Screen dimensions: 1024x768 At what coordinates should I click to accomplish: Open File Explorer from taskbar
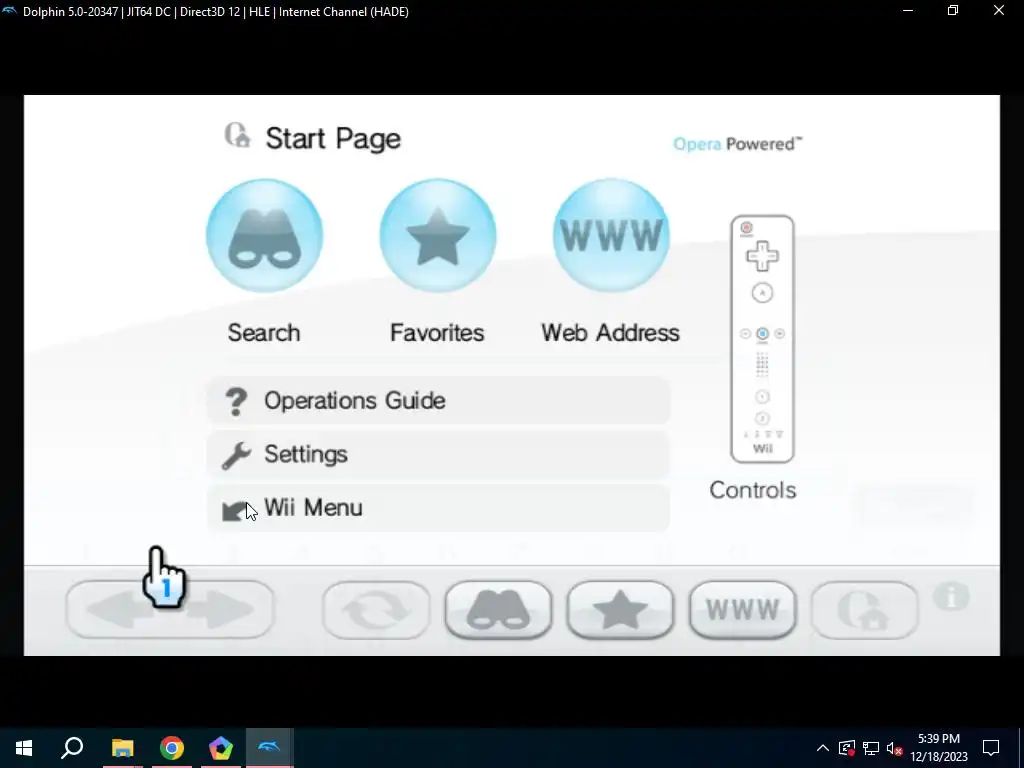122,748
